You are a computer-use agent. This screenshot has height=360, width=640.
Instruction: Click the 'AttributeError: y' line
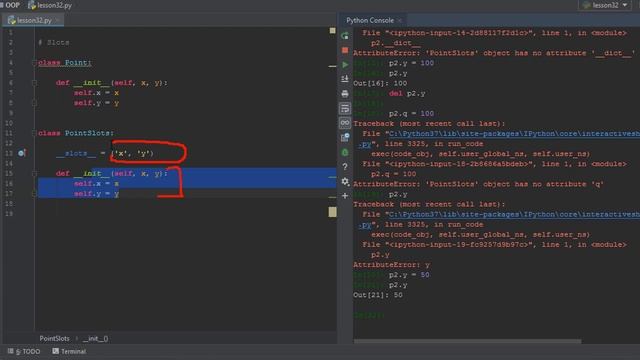391,265
